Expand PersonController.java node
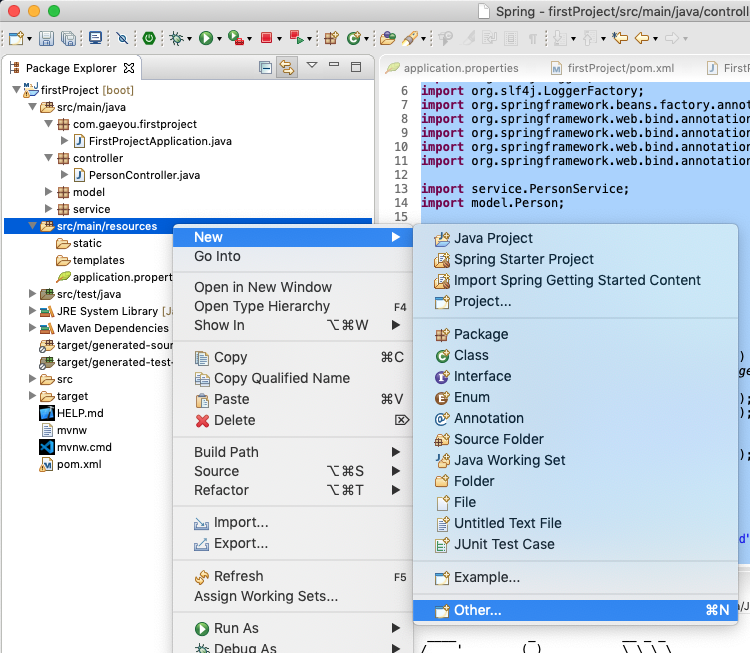 (x=64, y=175)
